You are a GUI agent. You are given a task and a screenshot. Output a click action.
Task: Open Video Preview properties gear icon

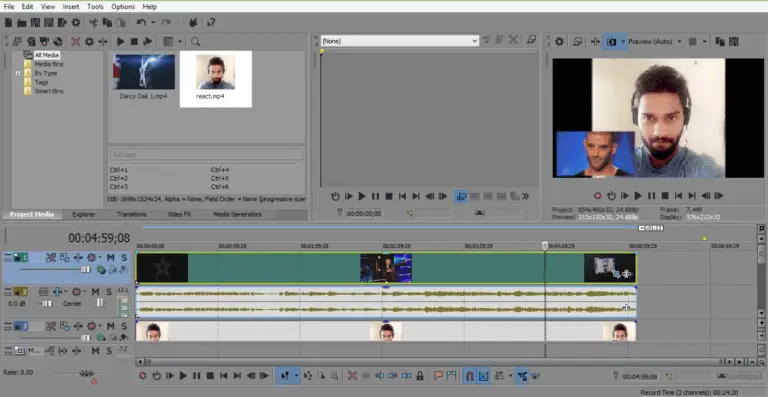pyautogui.click(x=559, y=42)
